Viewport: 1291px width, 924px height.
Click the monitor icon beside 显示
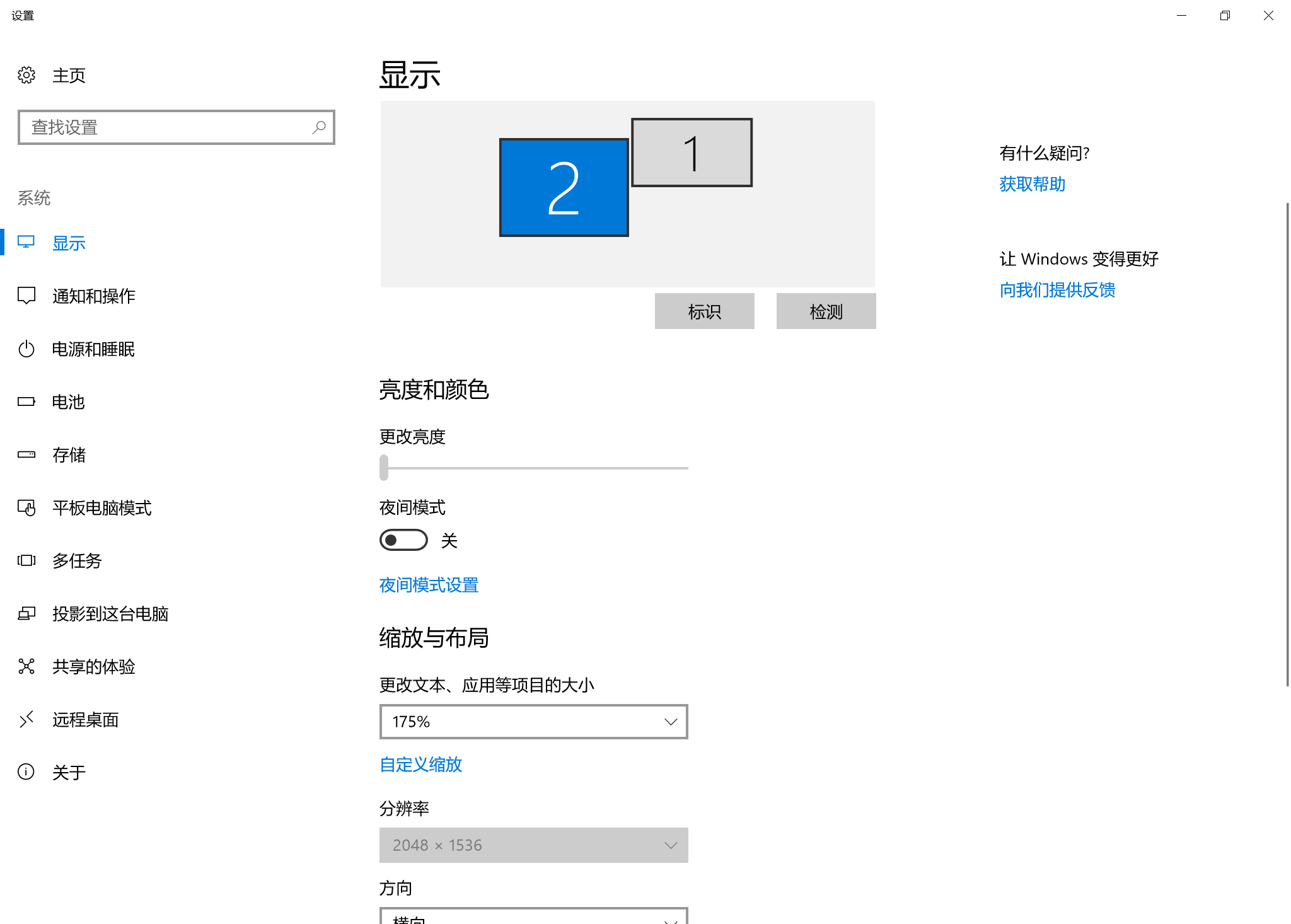[26, 243]
